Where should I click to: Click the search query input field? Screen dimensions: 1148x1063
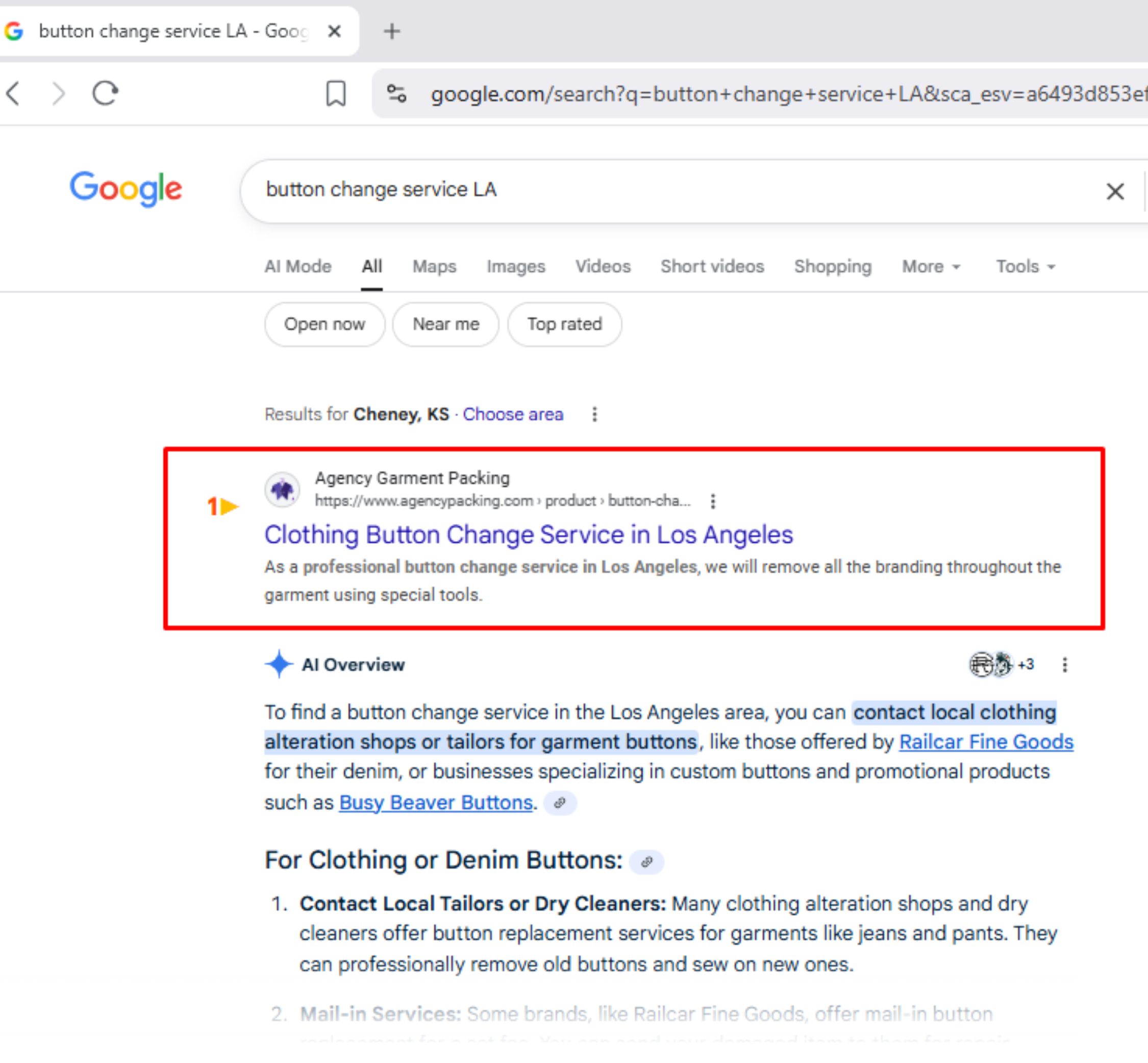point(633,190)
